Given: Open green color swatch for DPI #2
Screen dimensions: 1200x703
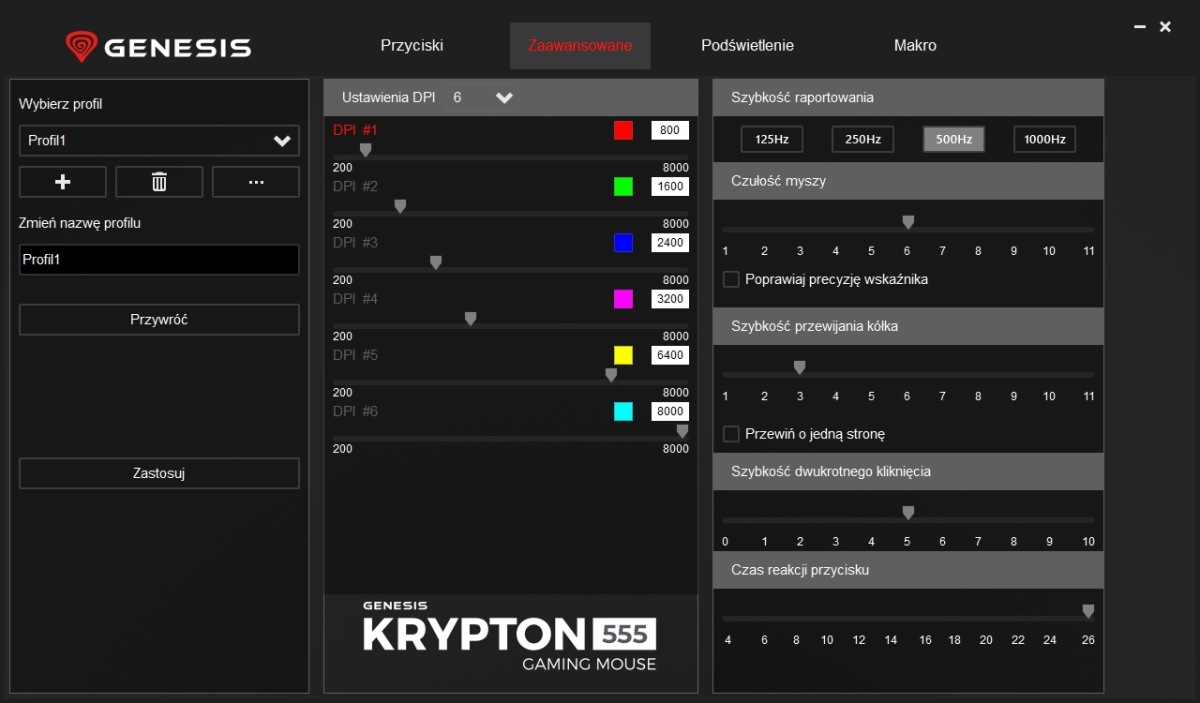Looking at the screenshot, I should [x=624, y=186].
